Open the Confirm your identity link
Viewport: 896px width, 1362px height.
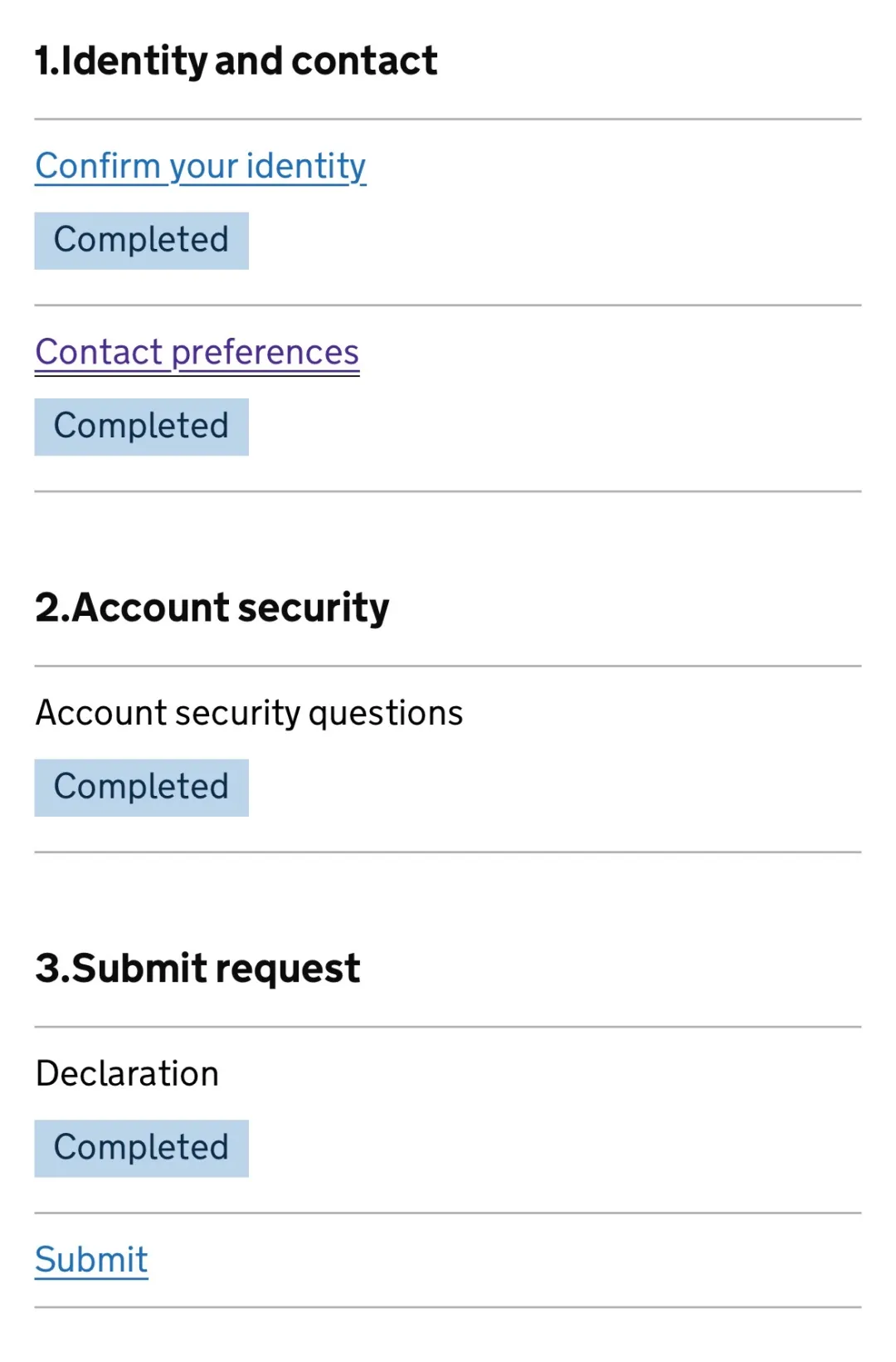(200, 166)
